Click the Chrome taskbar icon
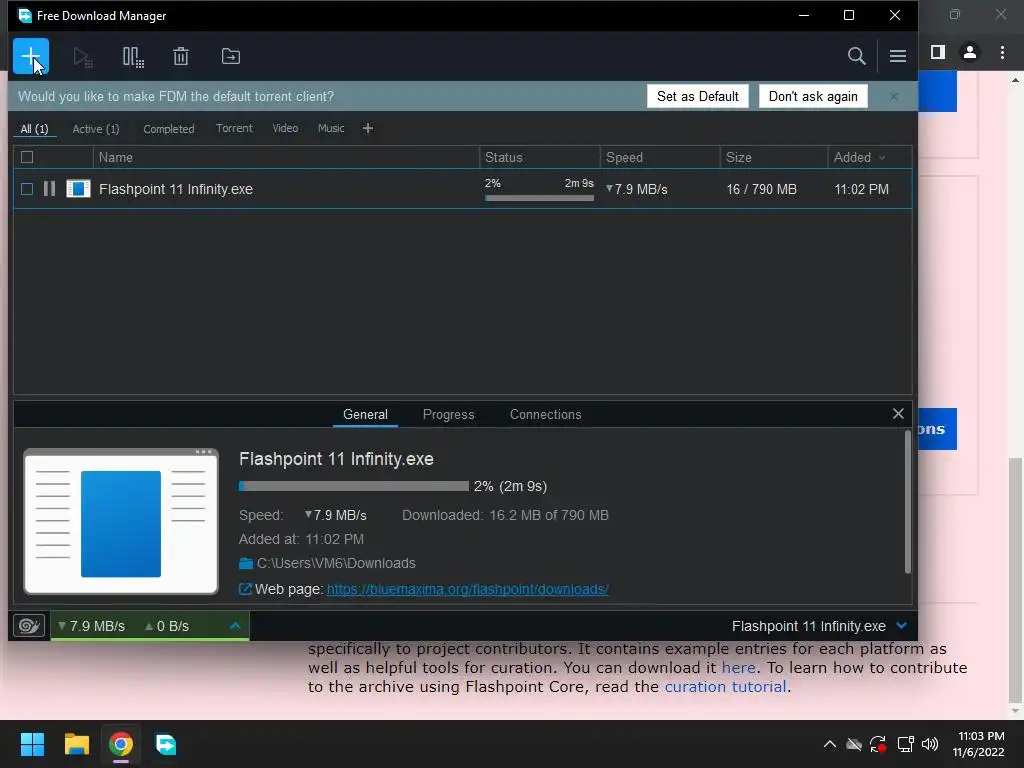The height and width of the screenshot is (768, 1024). click(x=121, y=744)
